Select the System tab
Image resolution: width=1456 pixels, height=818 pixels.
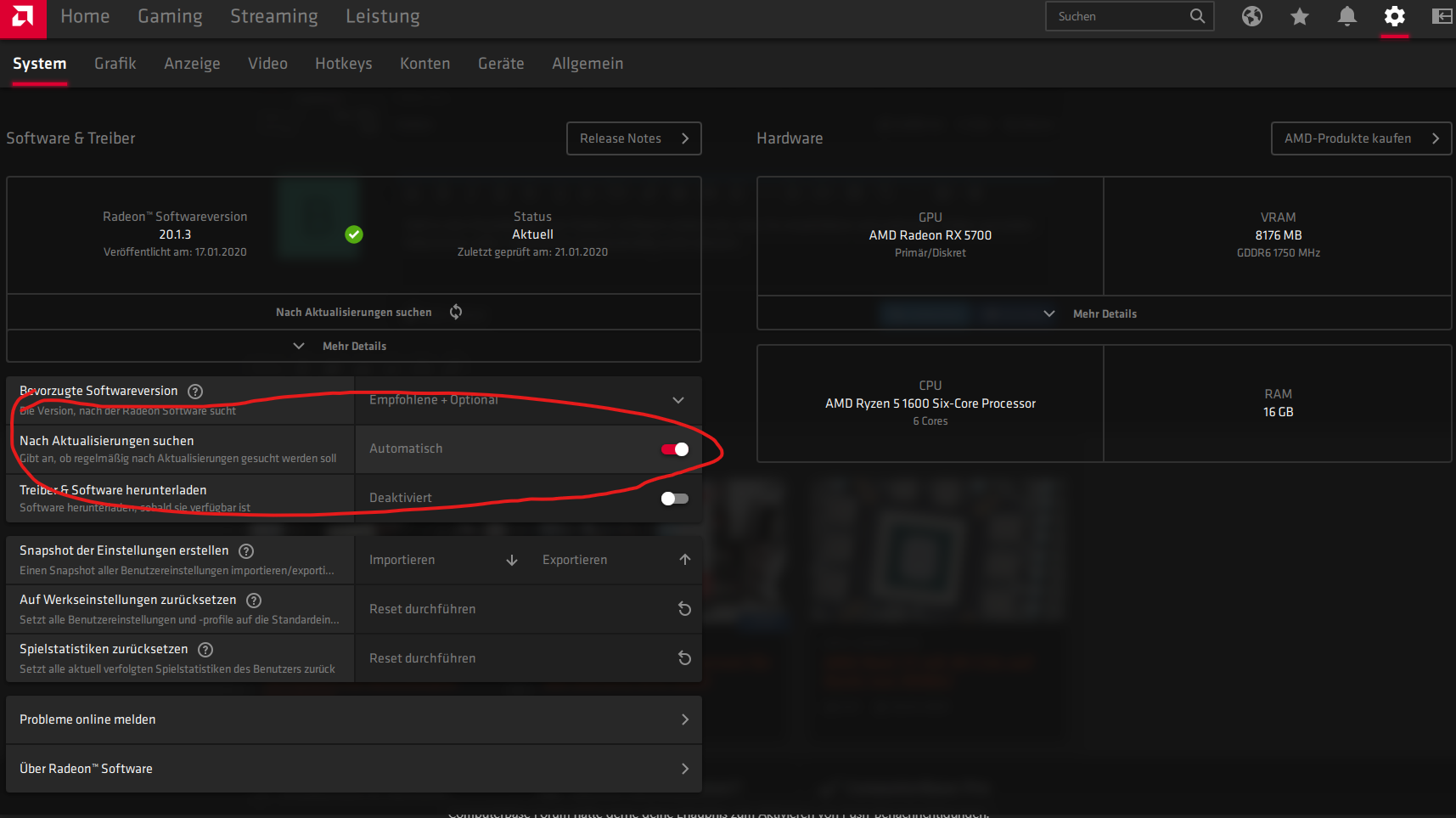40,64
